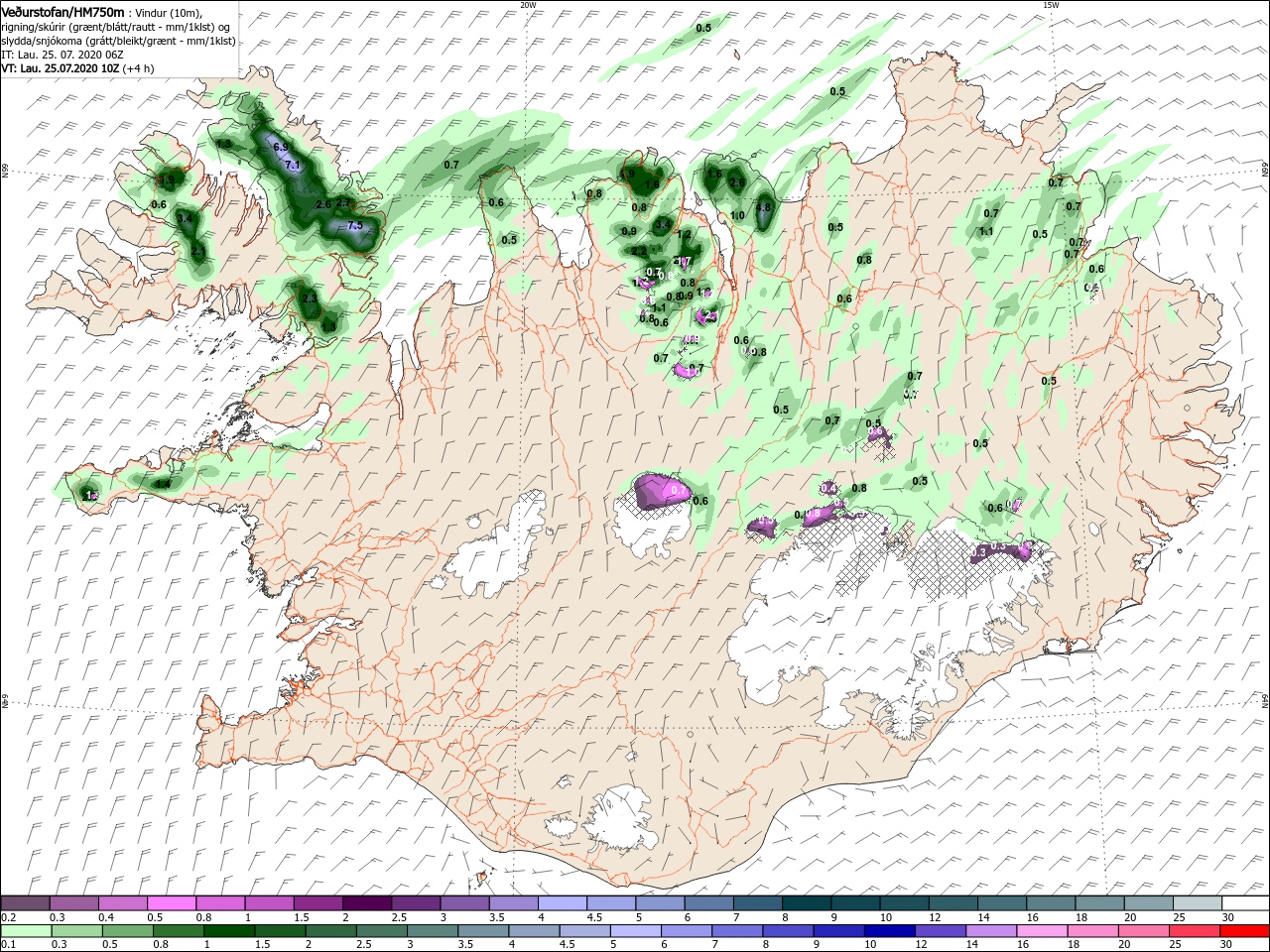1270x952 pixels.
Task: Select upper-row swatch starting at 20
Action: pyautogui.click(x=1148, y=903)
